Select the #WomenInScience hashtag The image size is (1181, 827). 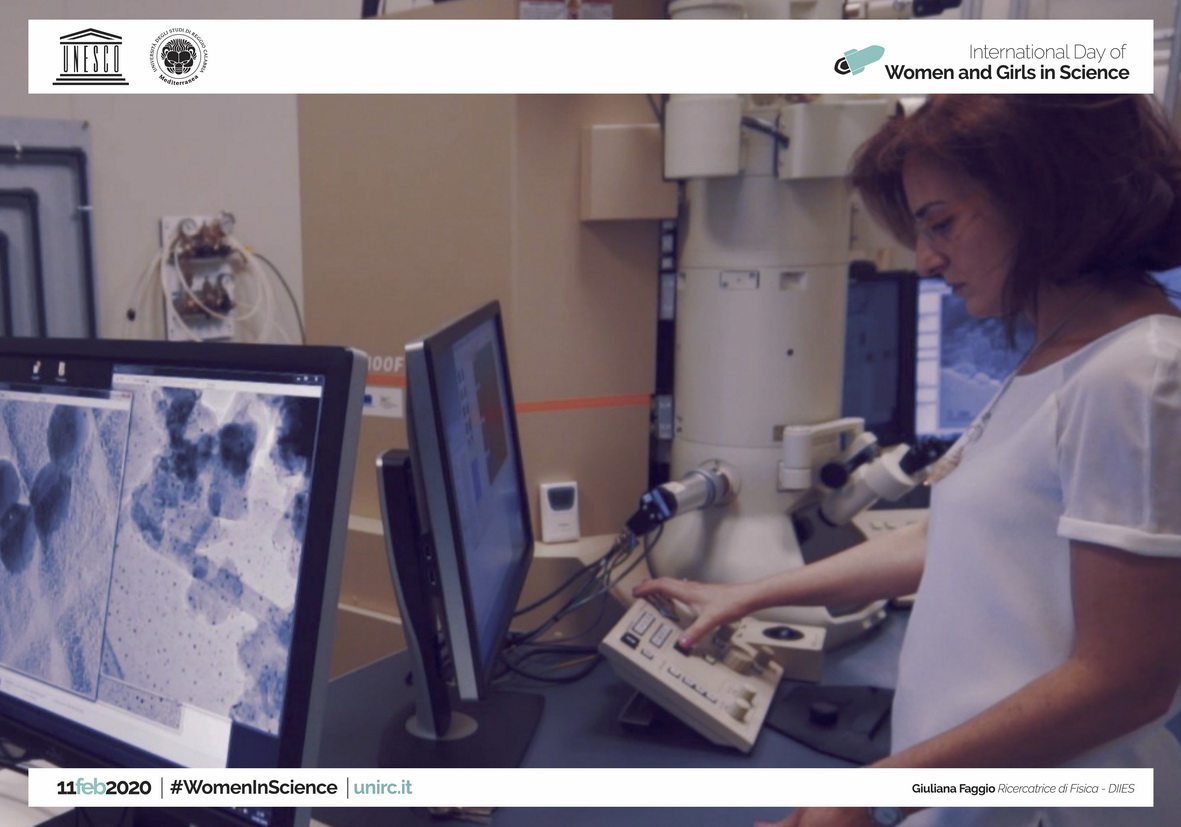pyautogui.click(x=253, y=788)
